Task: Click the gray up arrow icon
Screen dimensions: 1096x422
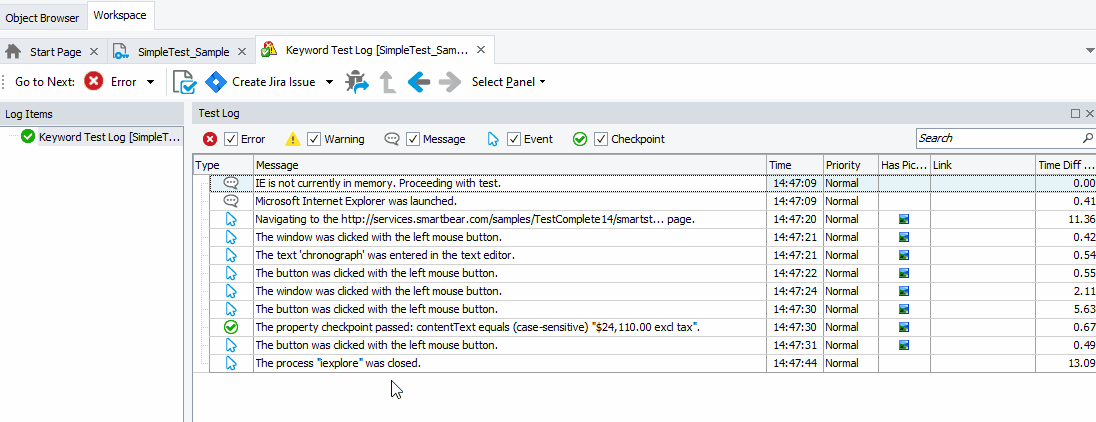Action: [x=387, y=83]
